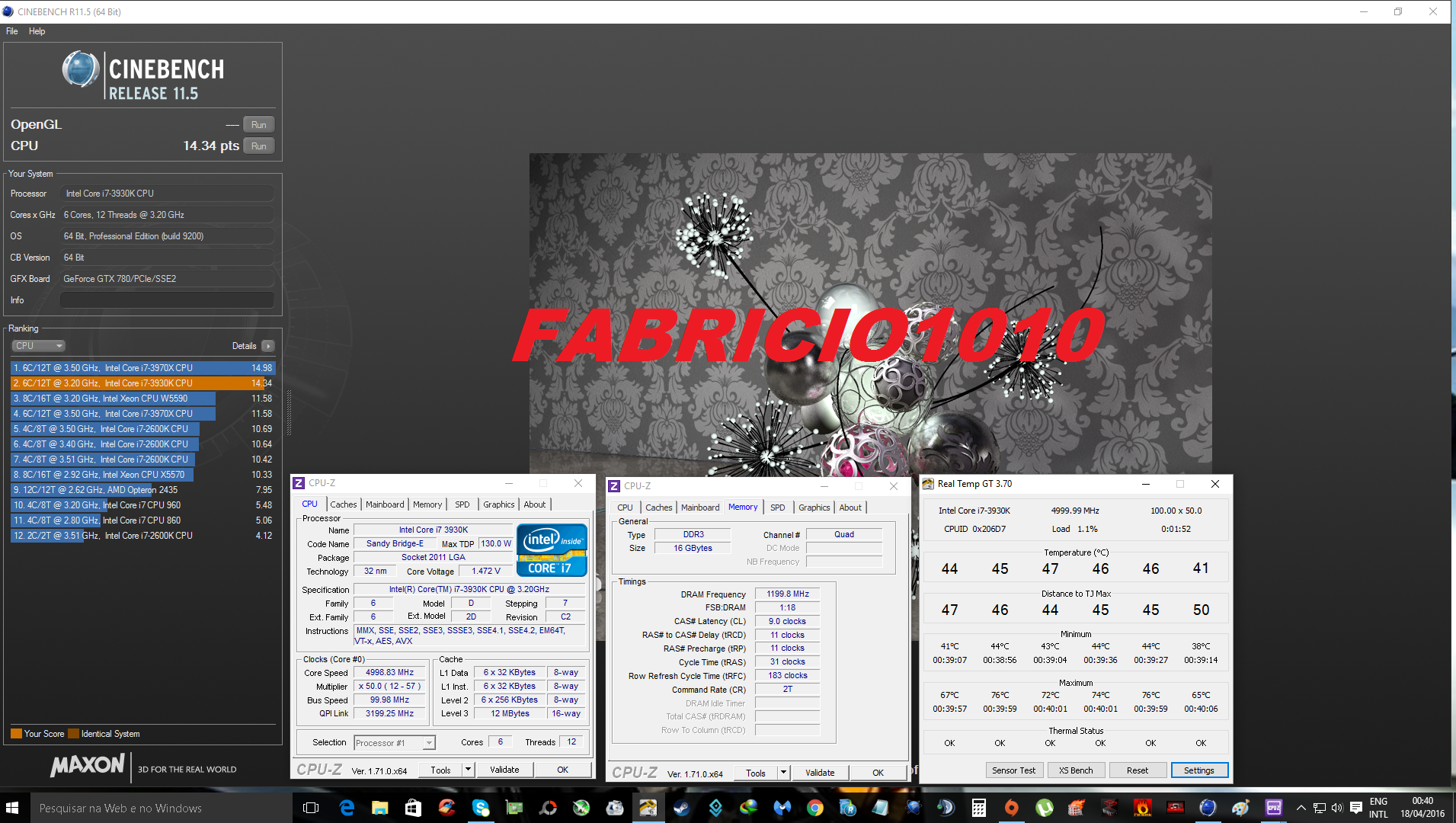Click Tools button in right CPU-Z
1456x823 pixels.
point(756,773)
